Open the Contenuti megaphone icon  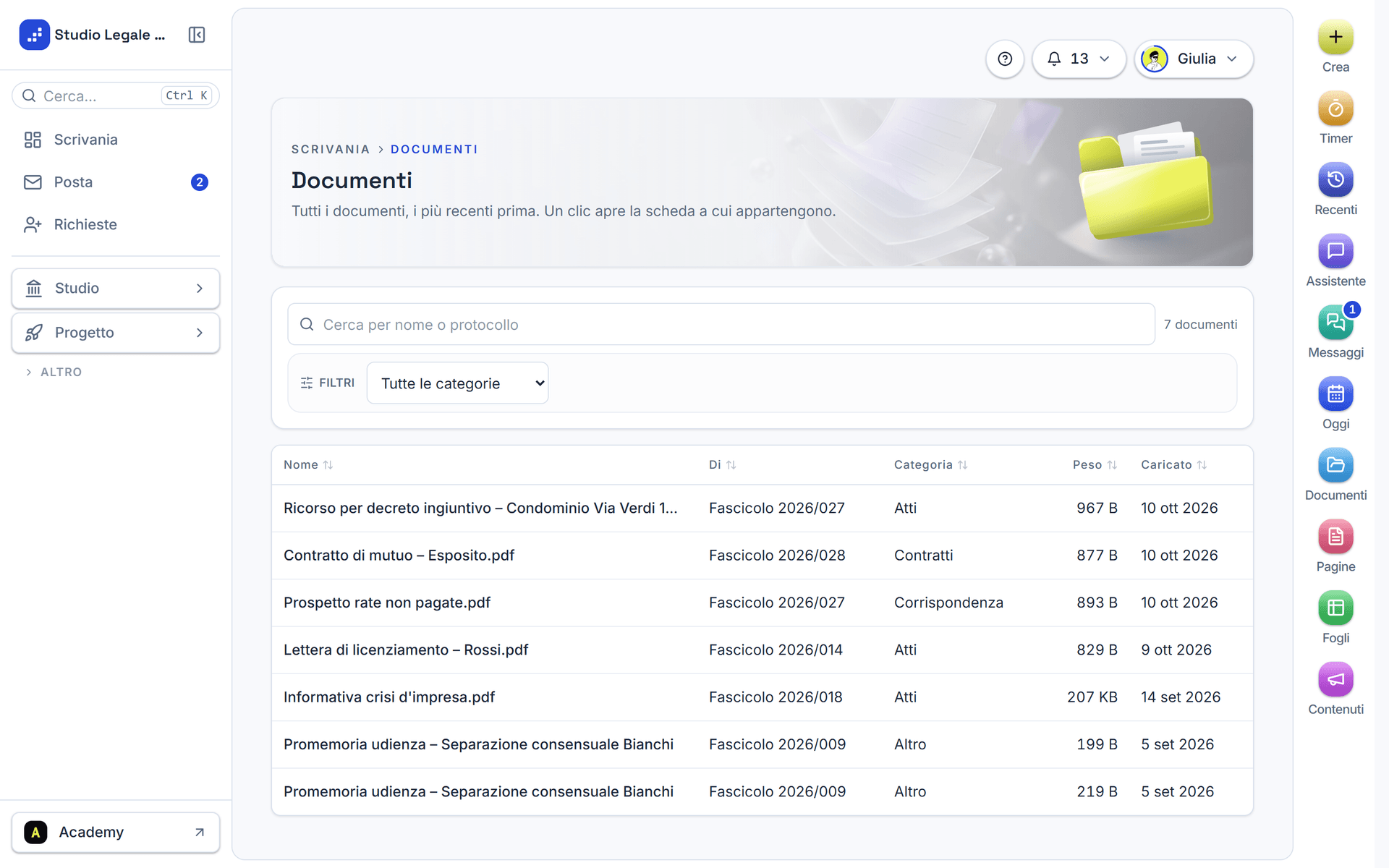pyautogui.click(x=1335, y=679)
